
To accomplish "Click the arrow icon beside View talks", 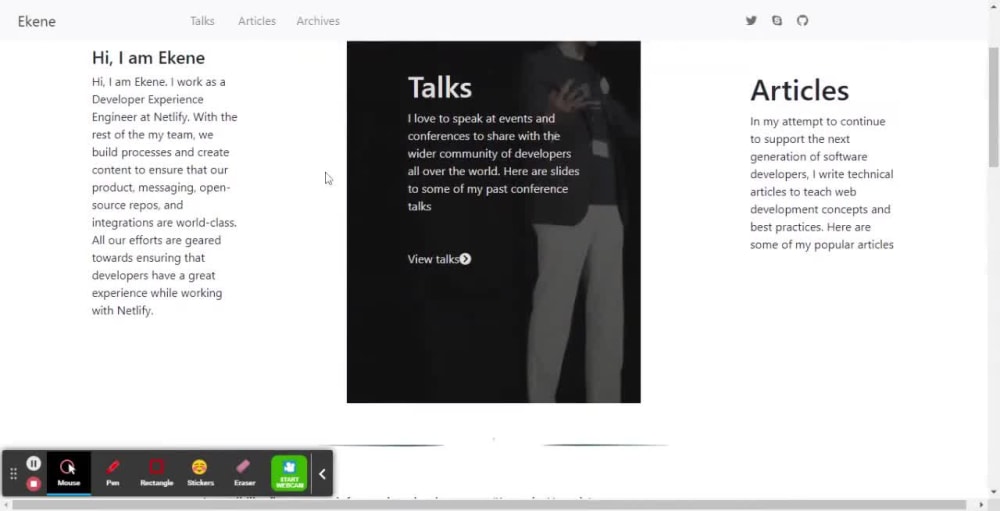I will coord(466,259).
